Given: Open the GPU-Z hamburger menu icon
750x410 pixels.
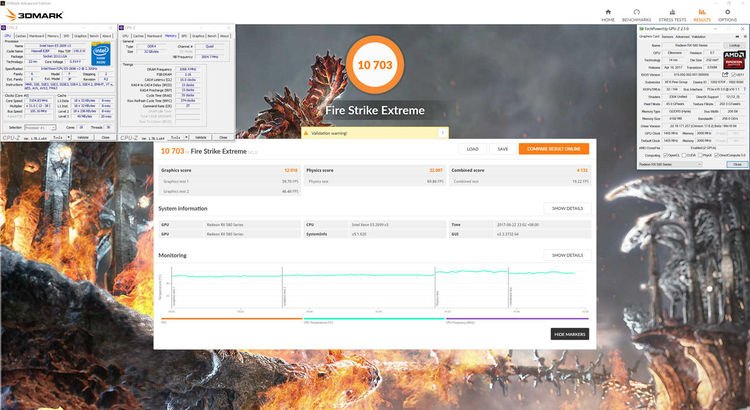Looking at the screenshot, I should [x=745, y=36].
